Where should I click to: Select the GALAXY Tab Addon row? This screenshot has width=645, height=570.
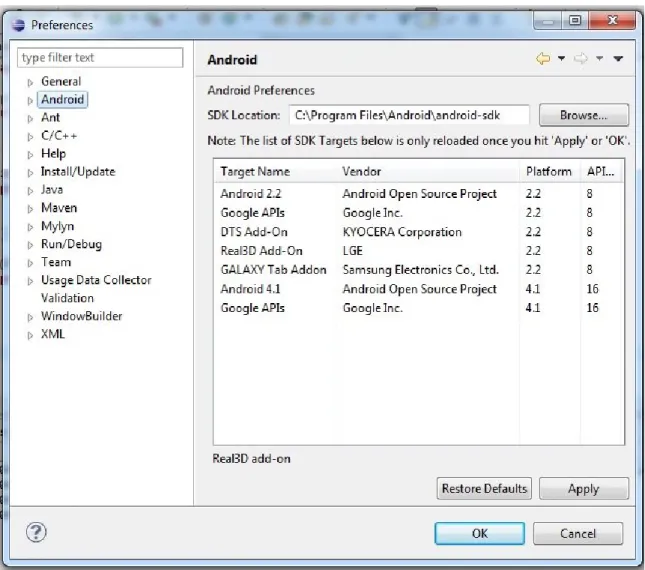tap(418, 270)
